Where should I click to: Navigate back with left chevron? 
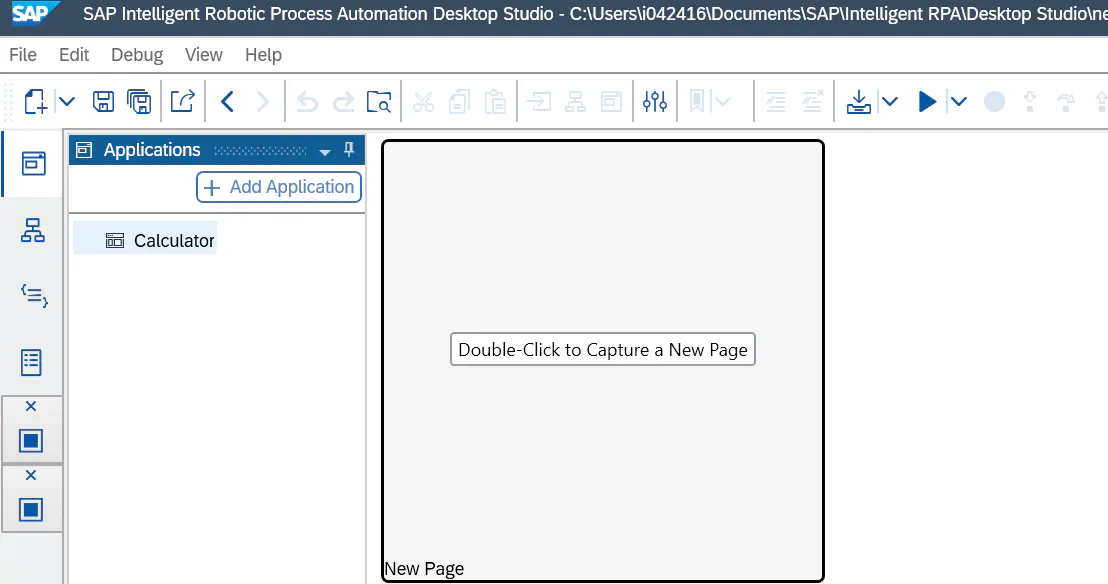click(x=228, y=102)
